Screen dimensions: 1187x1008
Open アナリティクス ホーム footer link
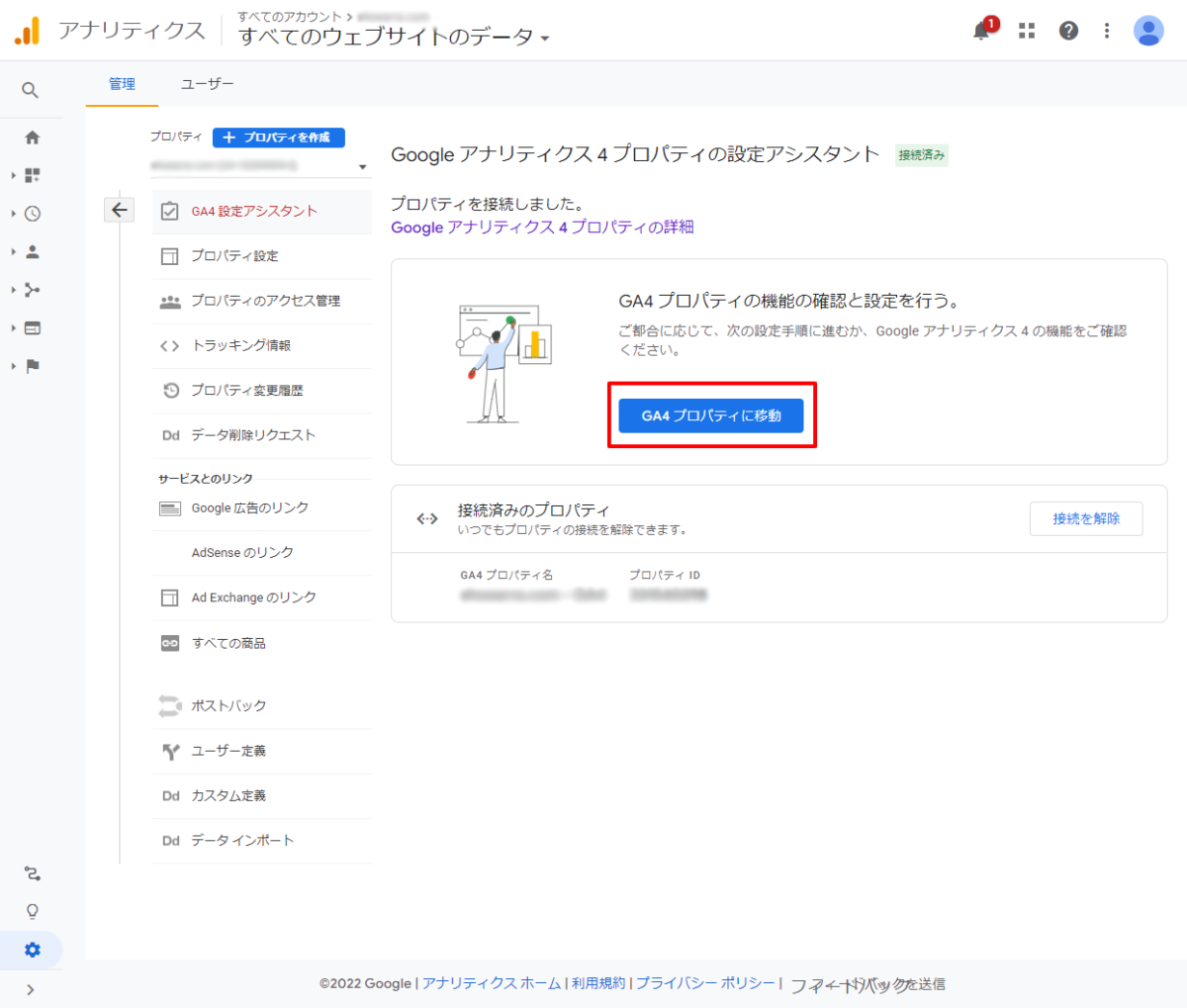click(492, 983)
